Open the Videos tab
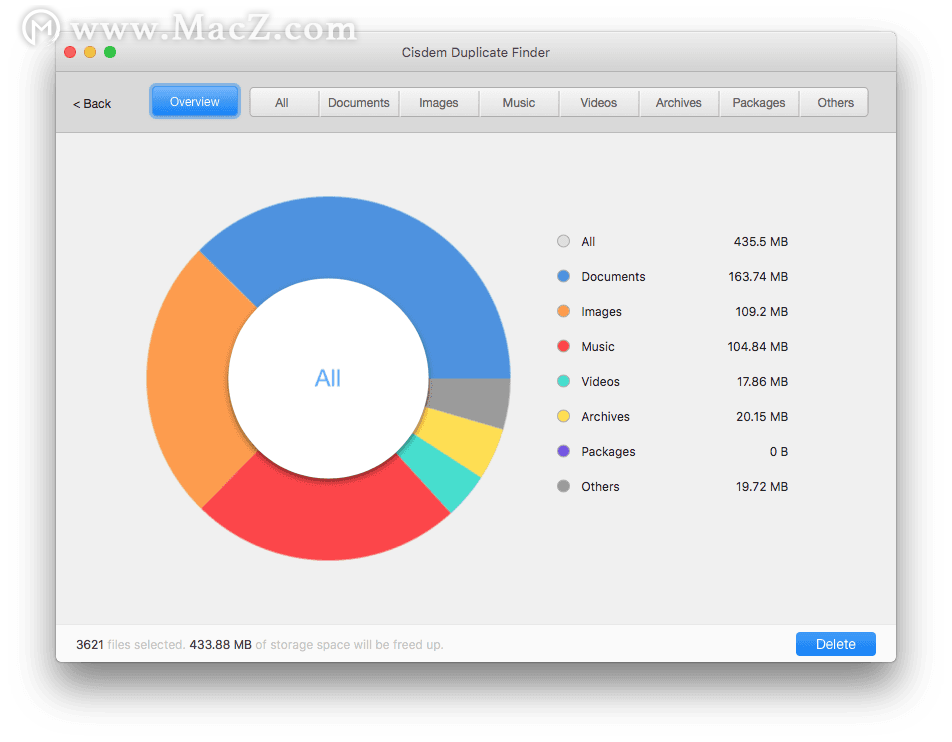 (599, 103)
